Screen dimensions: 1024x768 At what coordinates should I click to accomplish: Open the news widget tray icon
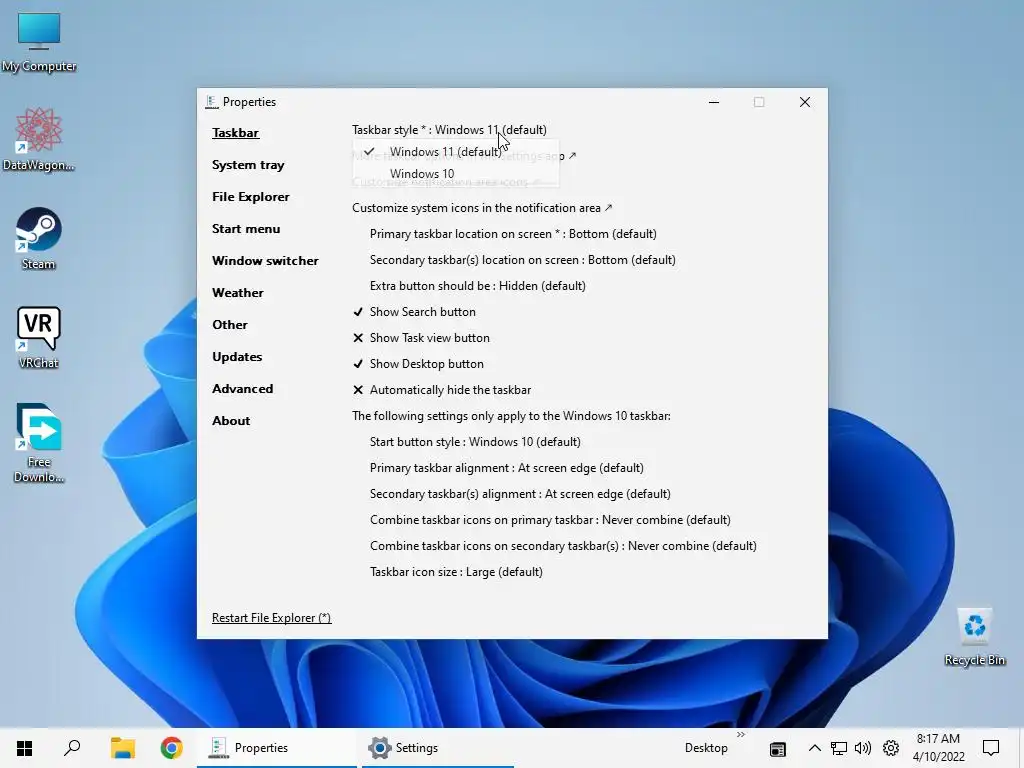[777, 748]
